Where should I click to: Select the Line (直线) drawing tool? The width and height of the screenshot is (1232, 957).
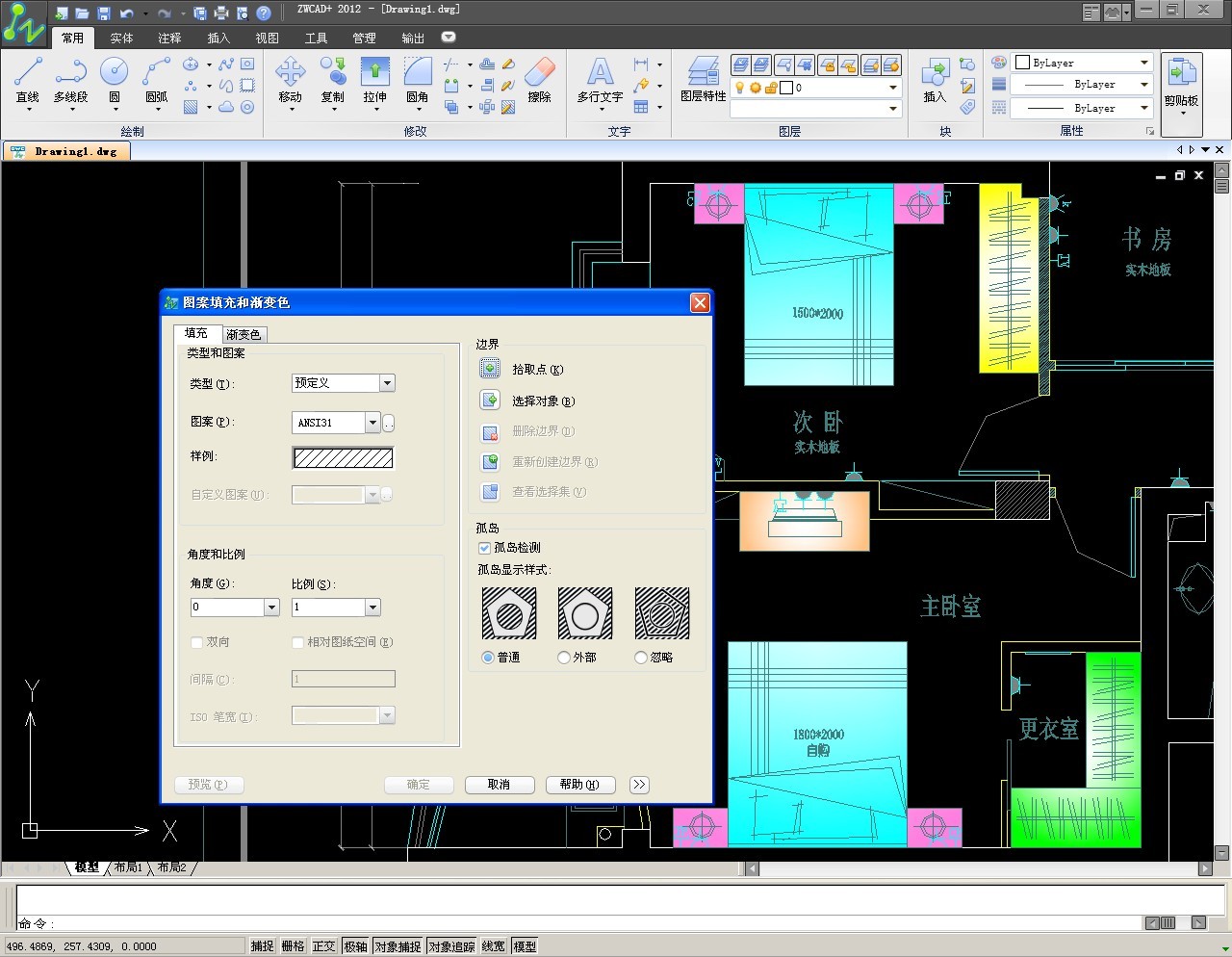[x=28, y=73]
